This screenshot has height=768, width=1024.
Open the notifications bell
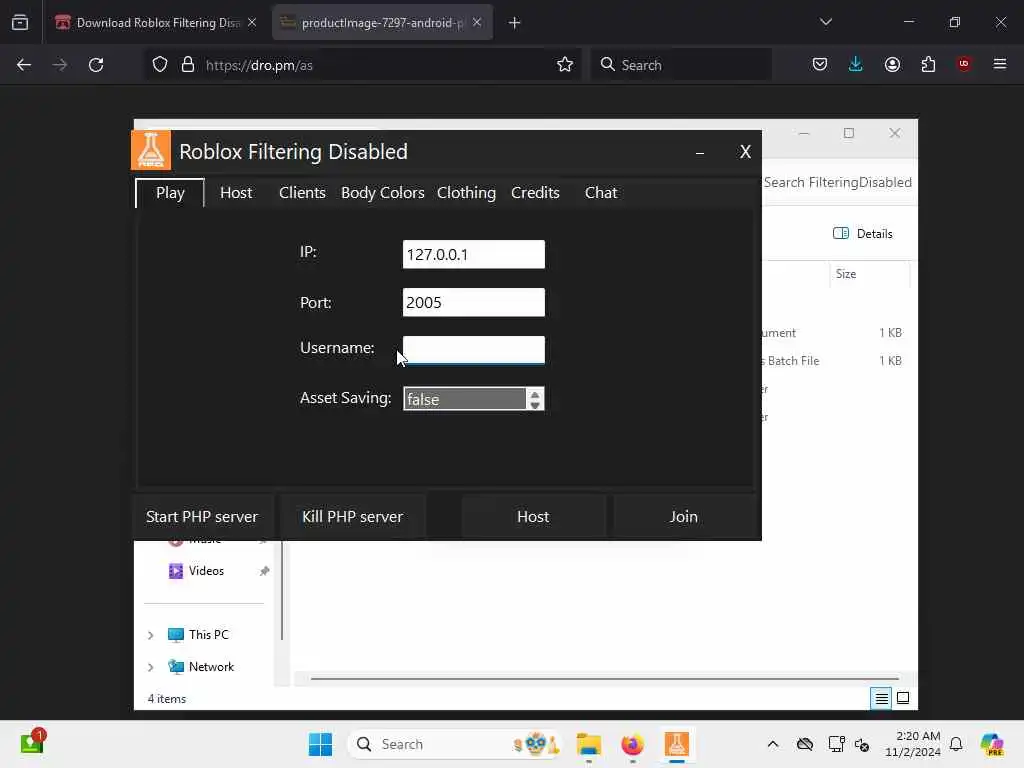[956, 744]
